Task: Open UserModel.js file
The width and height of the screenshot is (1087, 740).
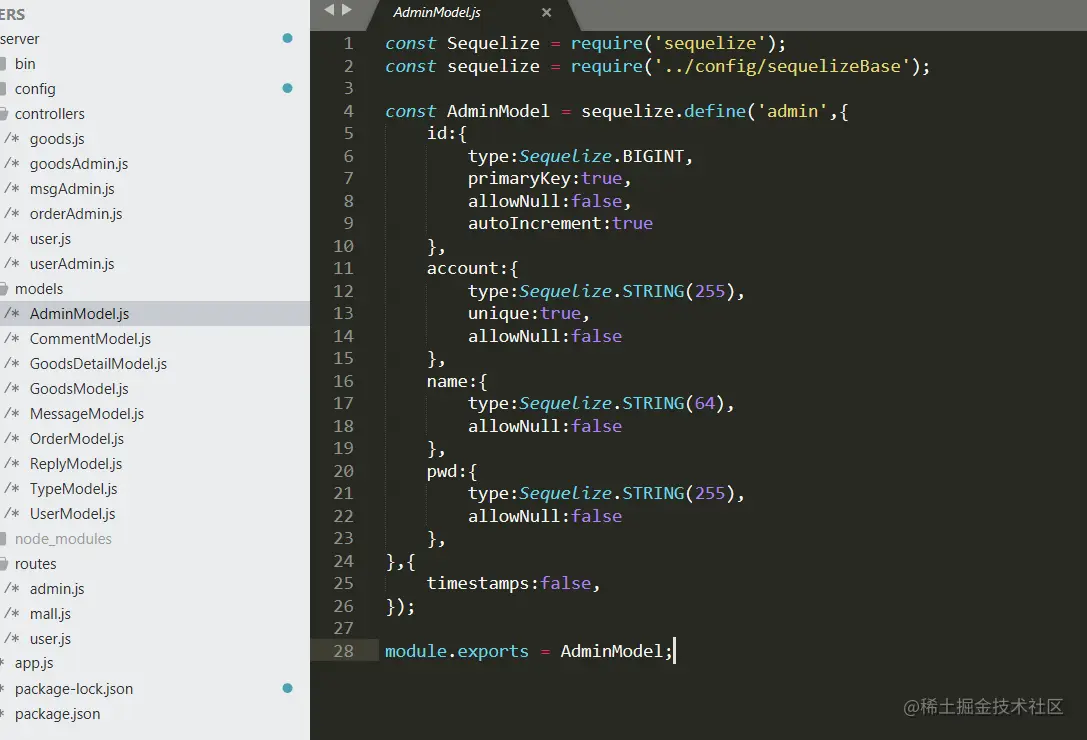Action: click(72, 513)
